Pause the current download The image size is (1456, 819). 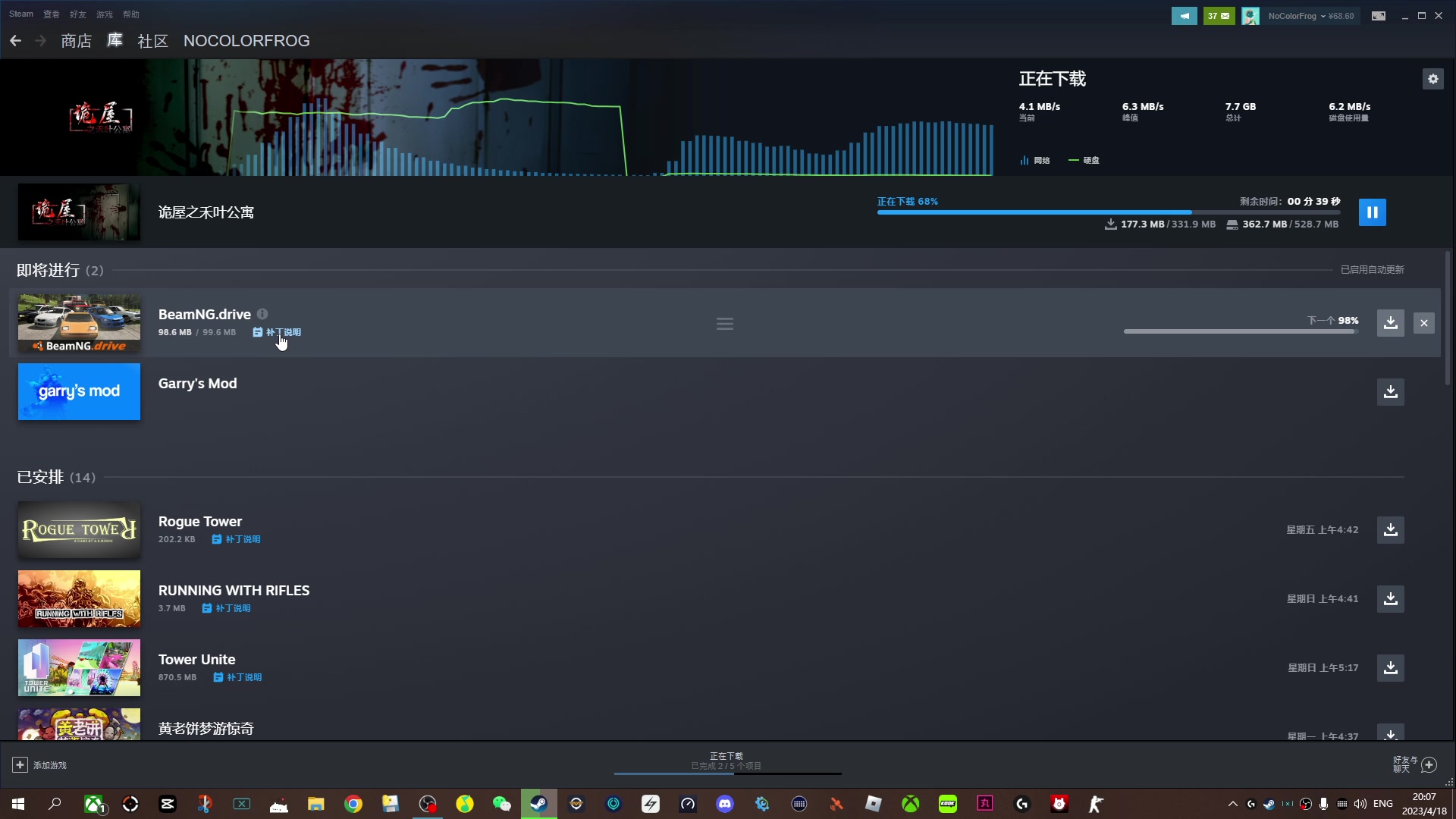[1372, 212]
